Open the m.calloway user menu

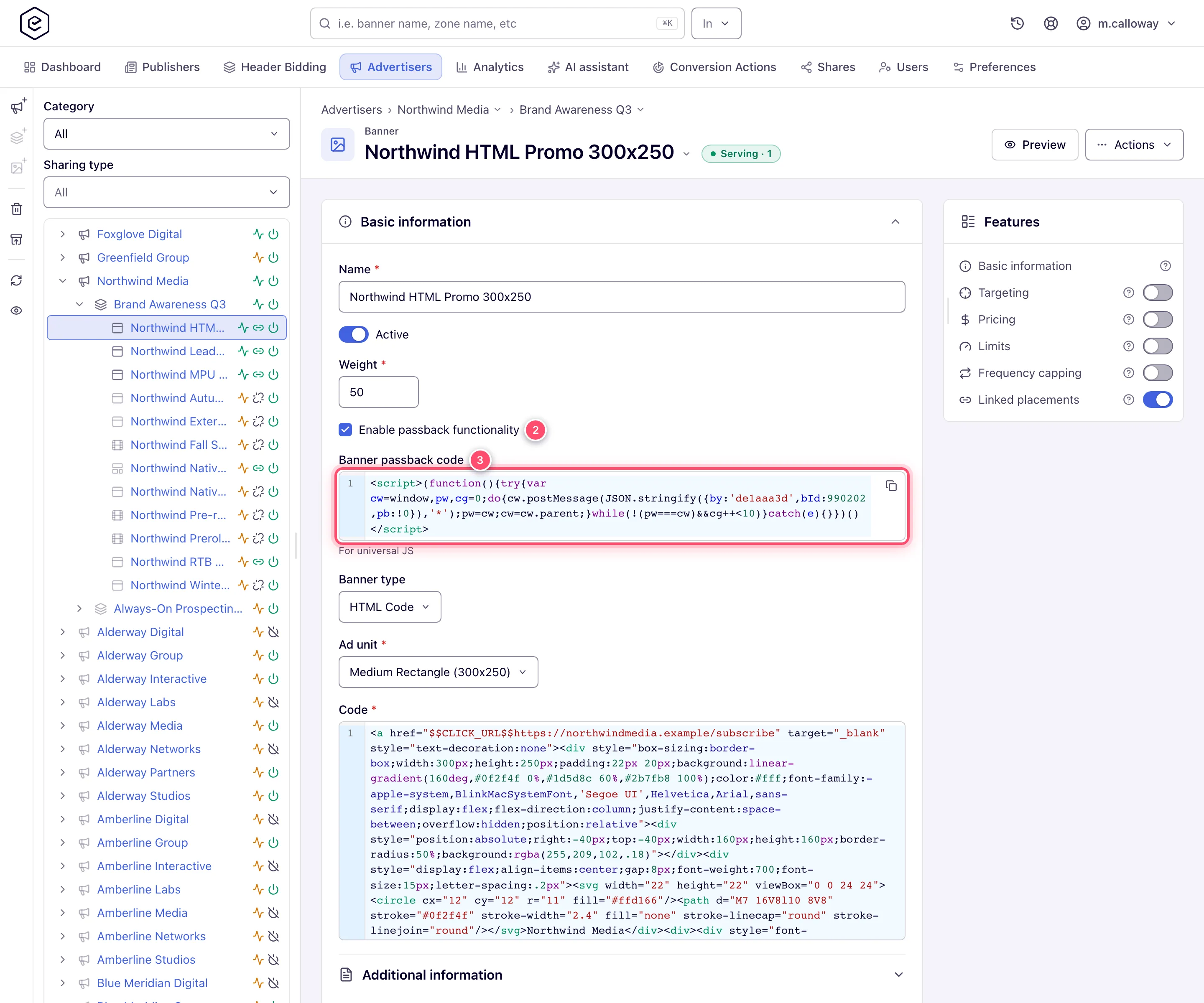pyautogui.click(x=1126, y=23)
